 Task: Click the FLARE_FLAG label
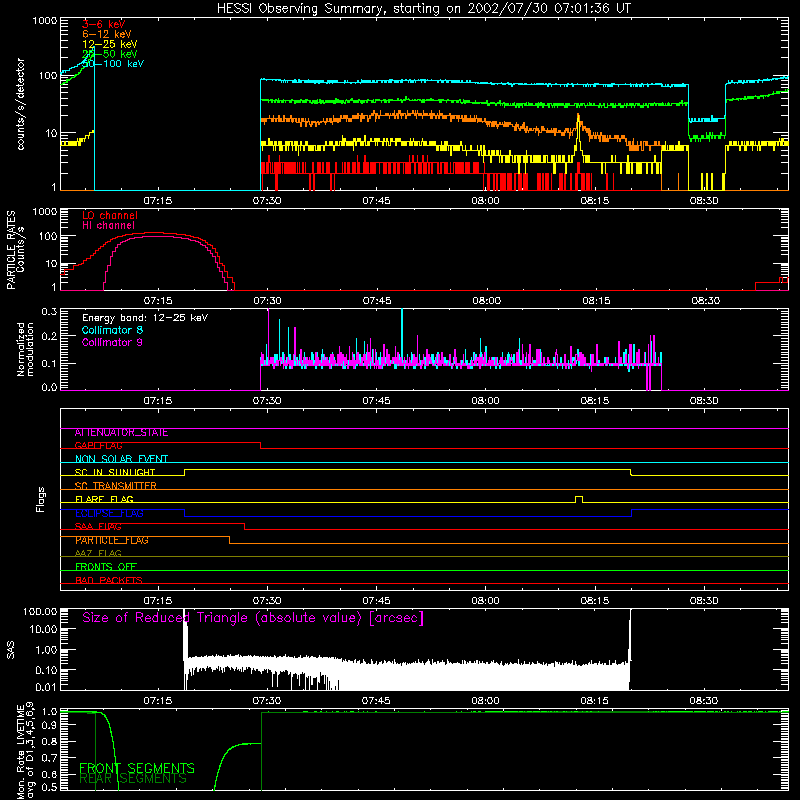click(x=104, y=499)
